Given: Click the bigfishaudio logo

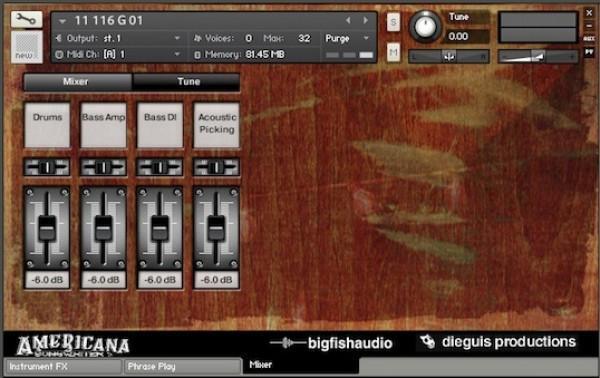Looking at the screenshot, I should pos(331,343).
